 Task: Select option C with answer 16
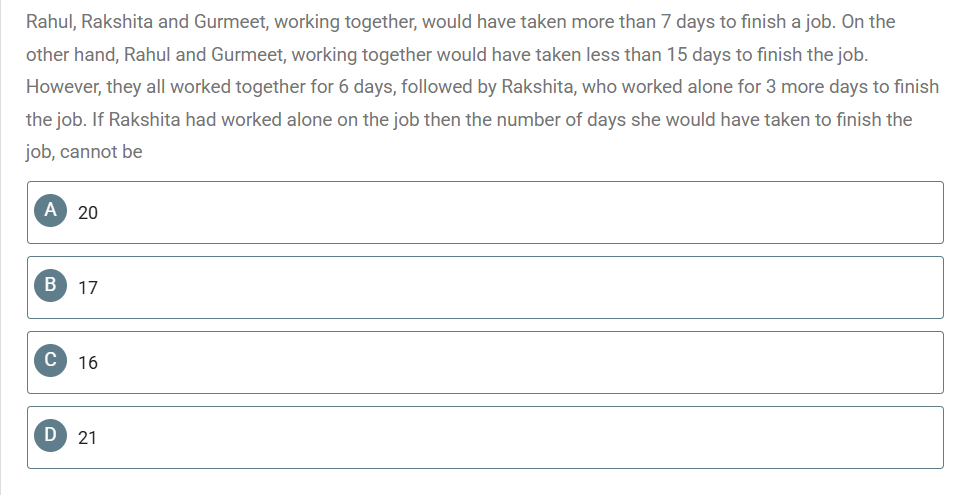(485, 362)
